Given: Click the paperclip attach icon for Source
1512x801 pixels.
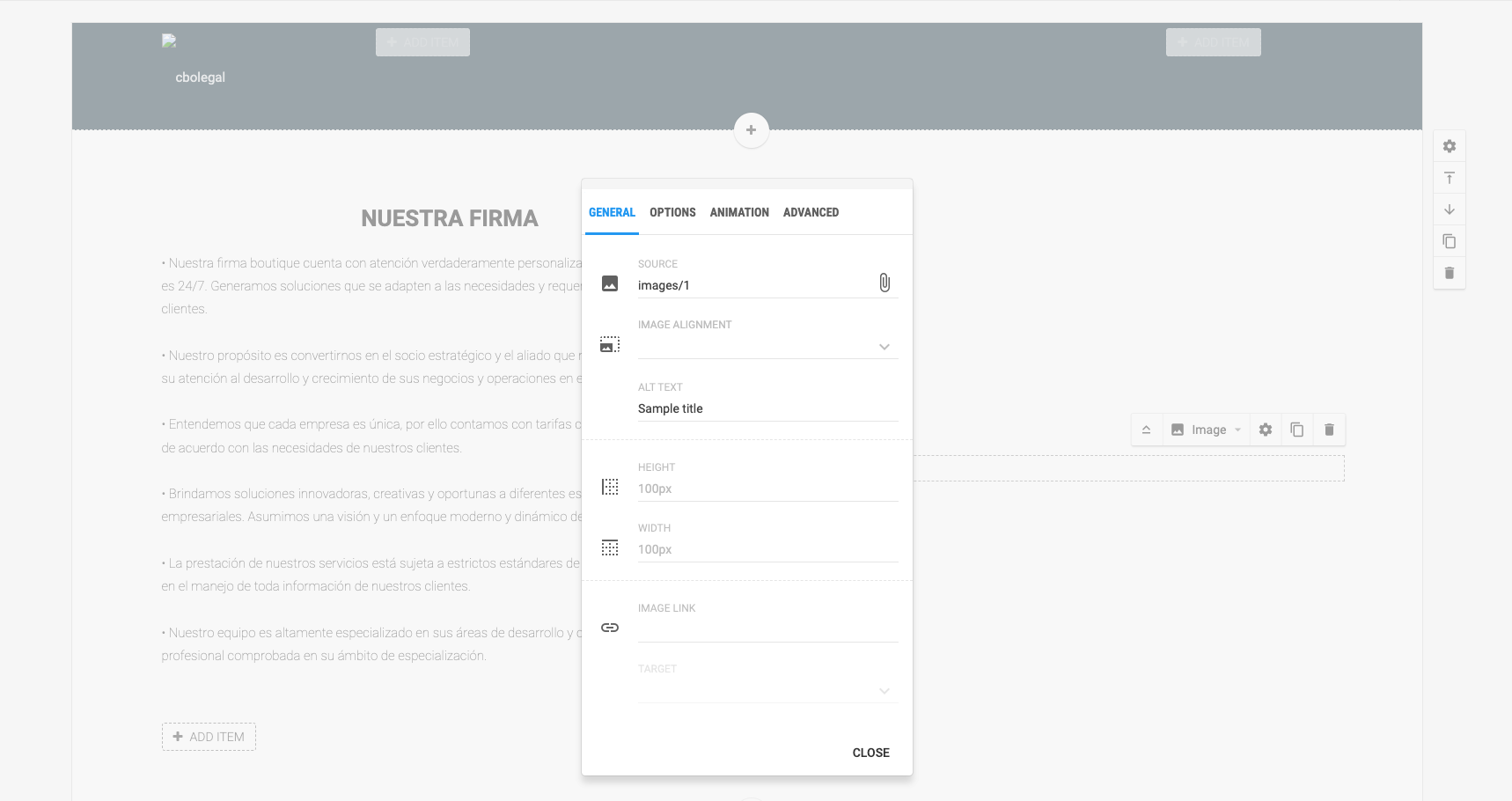Looking at the screenshot, I should point(884,283).
